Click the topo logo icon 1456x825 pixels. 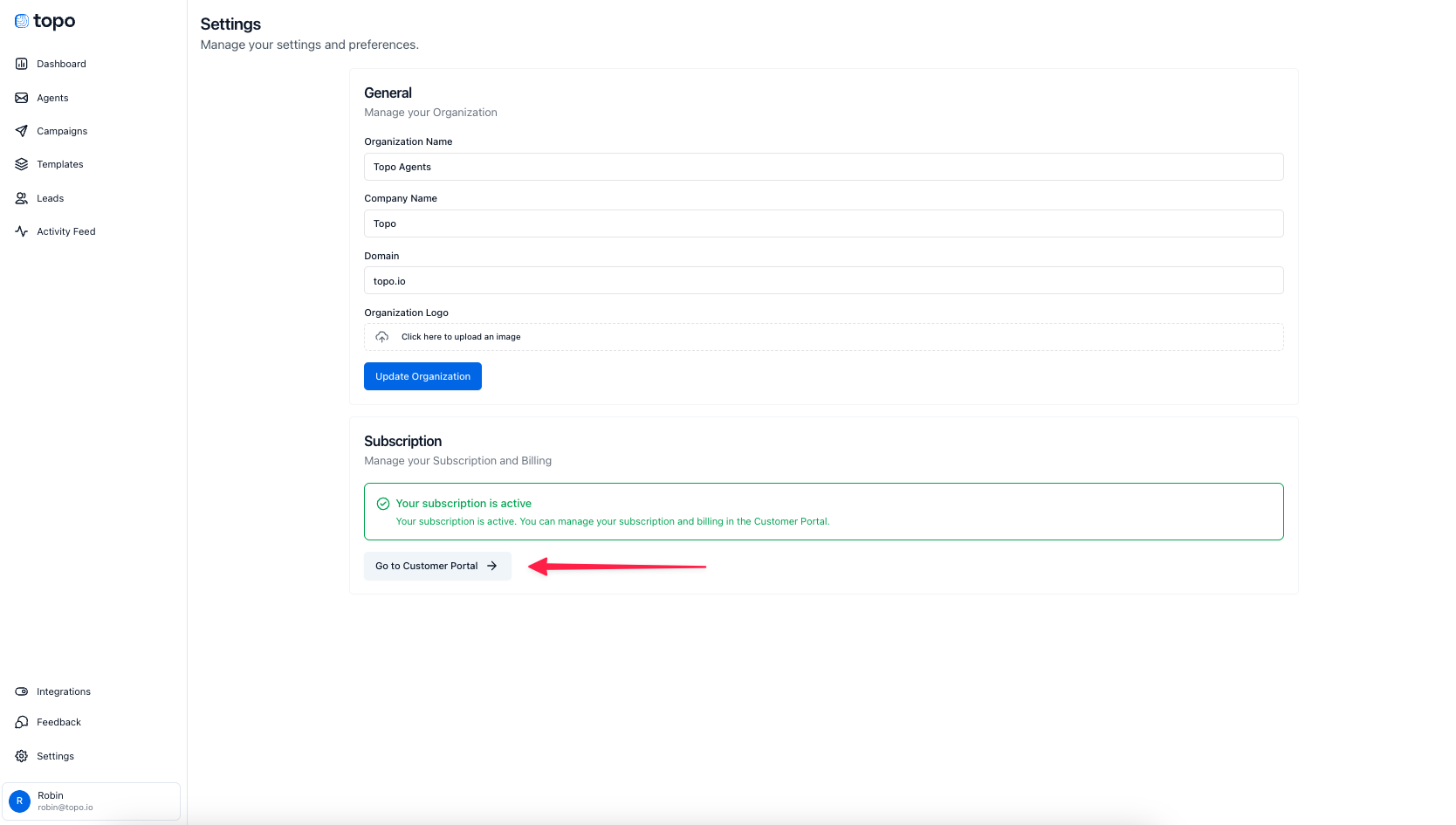22,21
